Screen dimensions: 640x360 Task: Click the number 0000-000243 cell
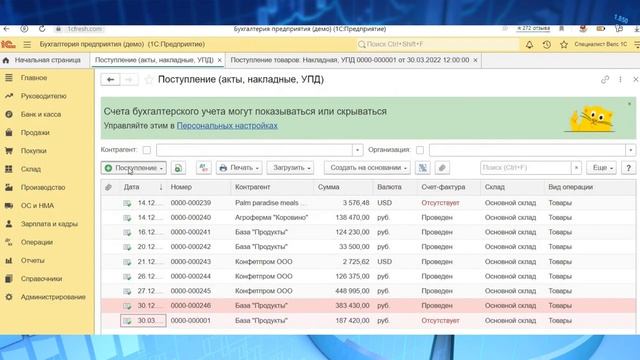191,262
